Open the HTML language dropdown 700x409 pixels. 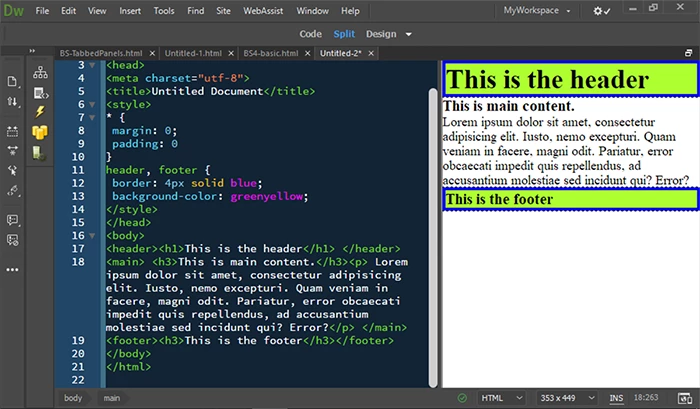pos(501,398)
